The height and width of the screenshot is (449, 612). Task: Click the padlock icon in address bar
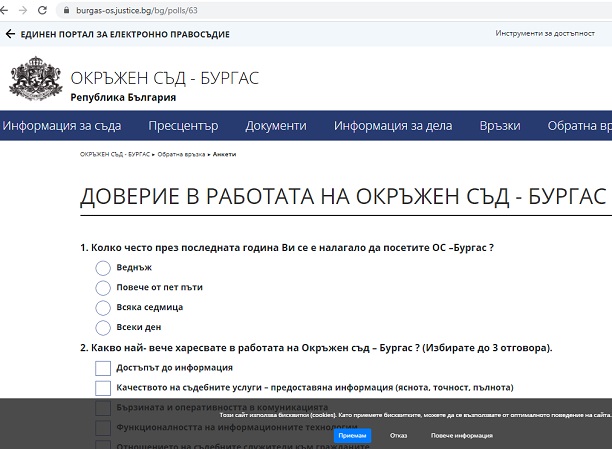tap(66, 11)
